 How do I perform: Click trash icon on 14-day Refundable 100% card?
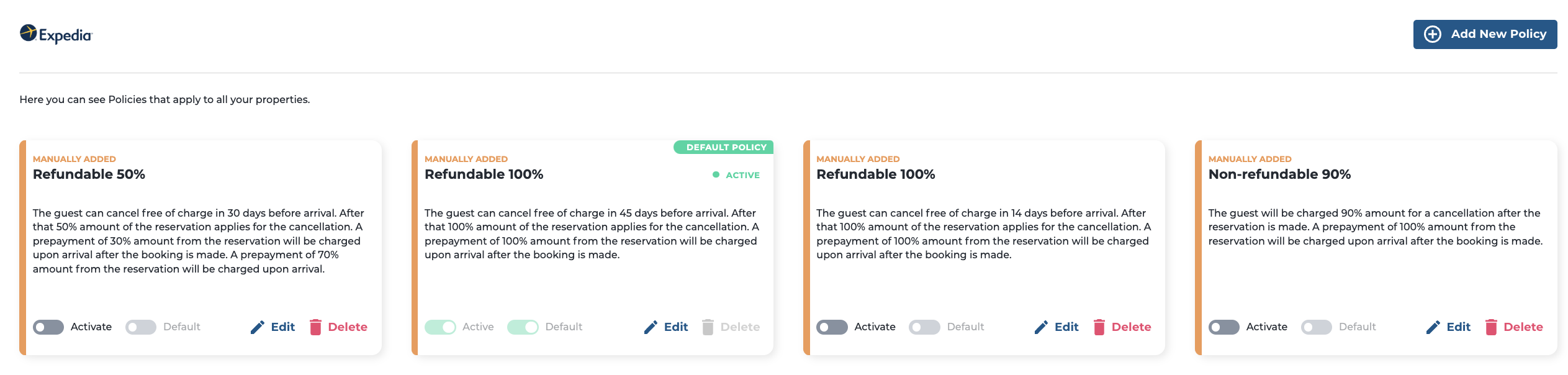coord(1099,327)
